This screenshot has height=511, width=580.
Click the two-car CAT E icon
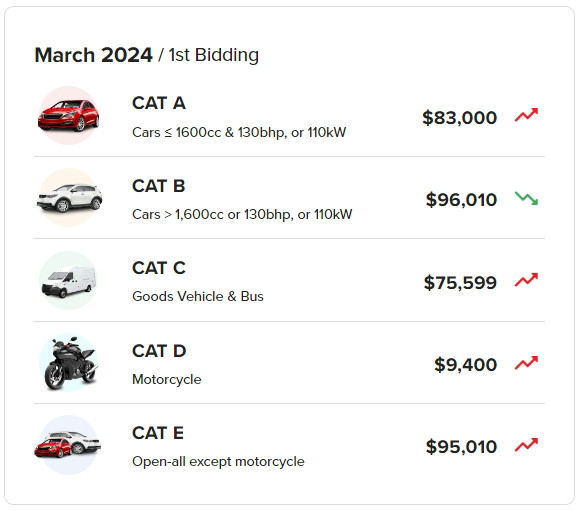pyautogui.click(x=68, y=445)
